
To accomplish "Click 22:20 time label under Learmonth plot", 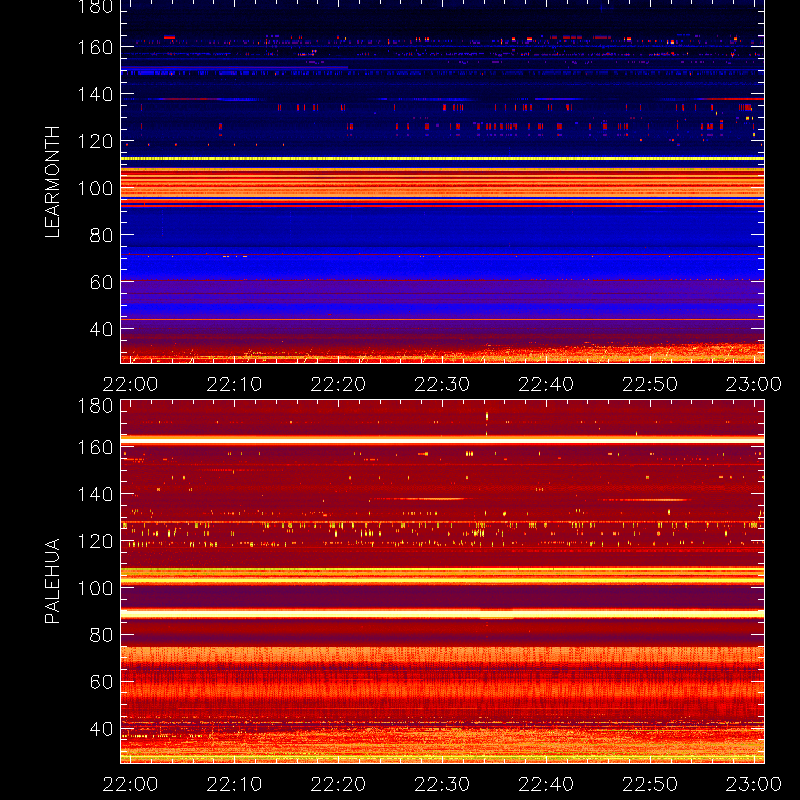I will (338, 384).
